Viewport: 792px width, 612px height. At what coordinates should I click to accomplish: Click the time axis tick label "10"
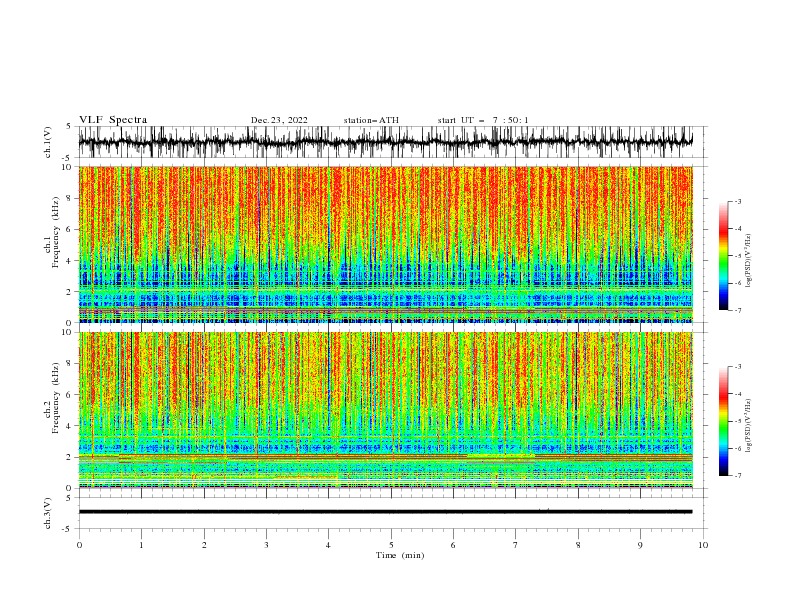(703, 545)
